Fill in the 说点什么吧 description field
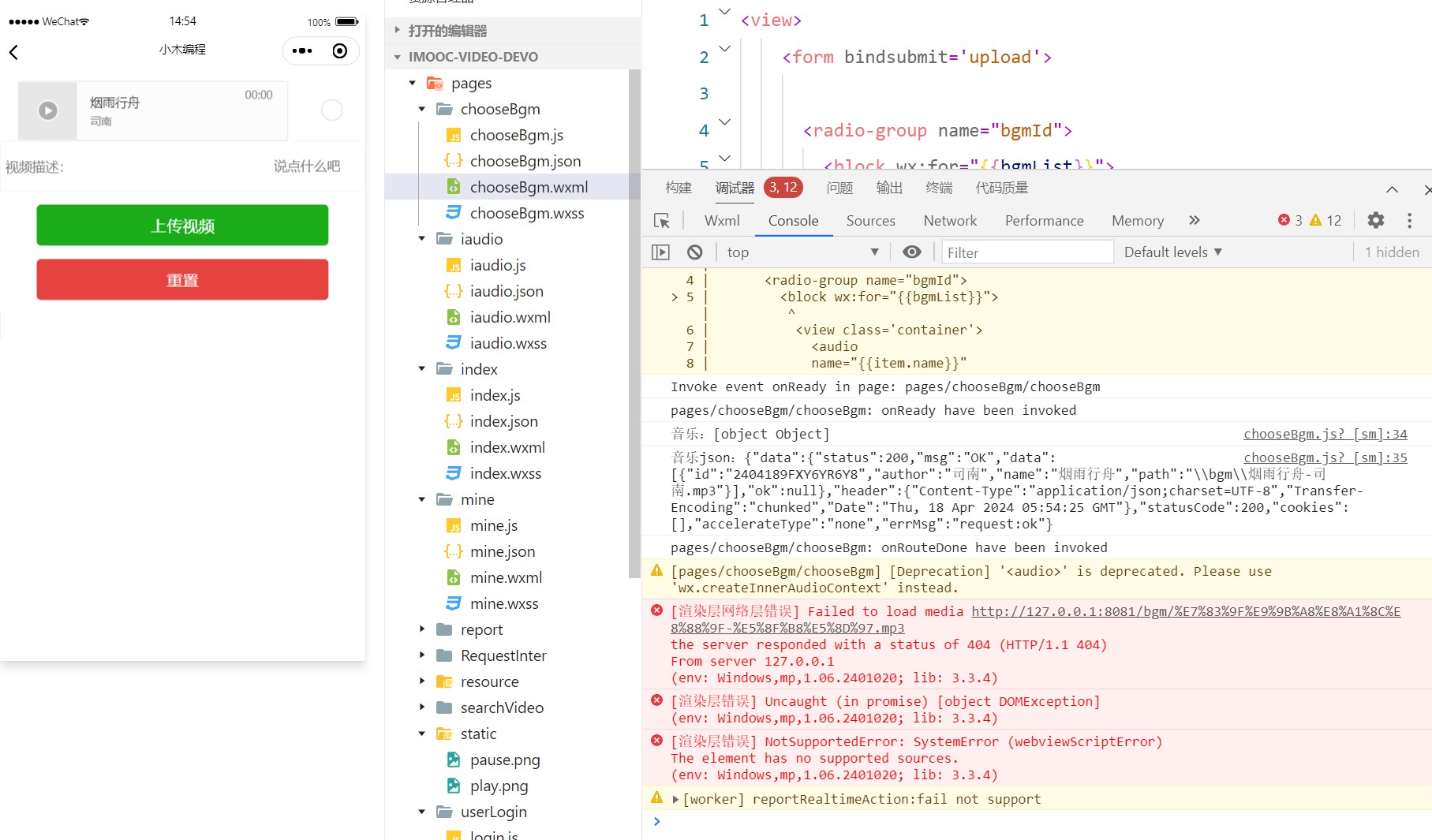This screenshot has width=1432, height=840. pos(306,166)
